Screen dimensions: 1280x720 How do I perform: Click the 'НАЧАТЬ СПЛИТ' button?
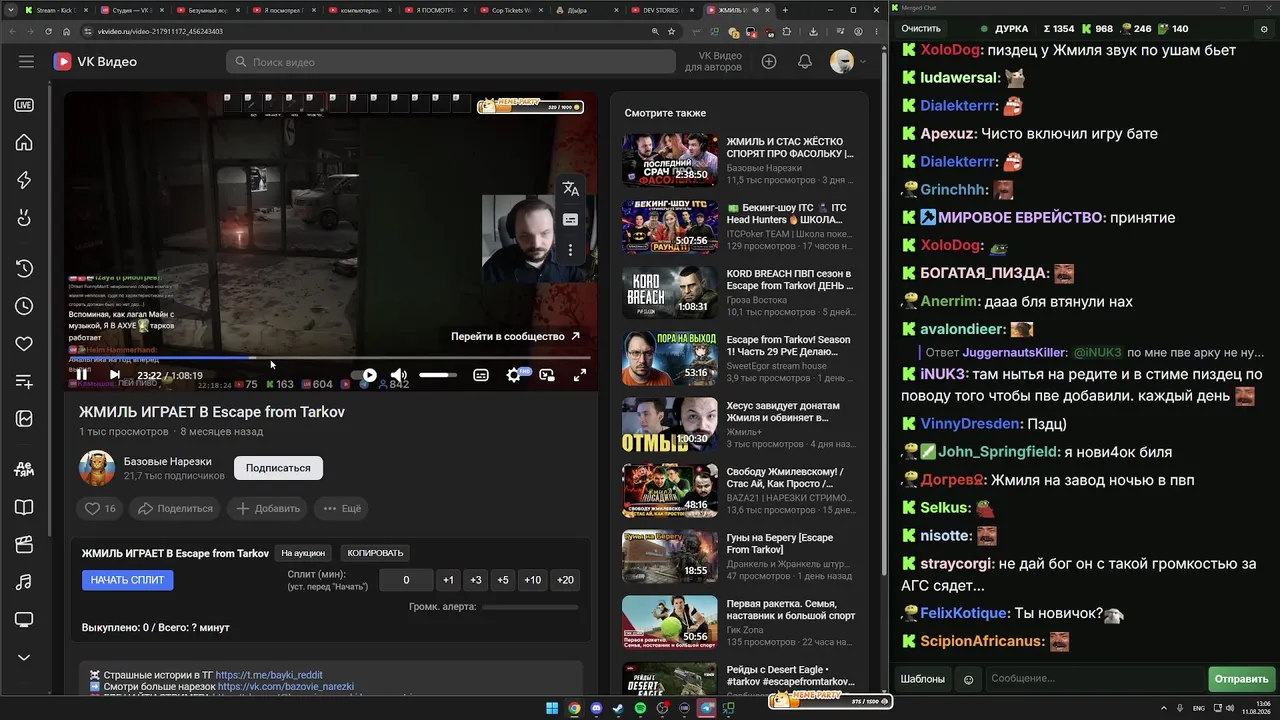(128, 580)
